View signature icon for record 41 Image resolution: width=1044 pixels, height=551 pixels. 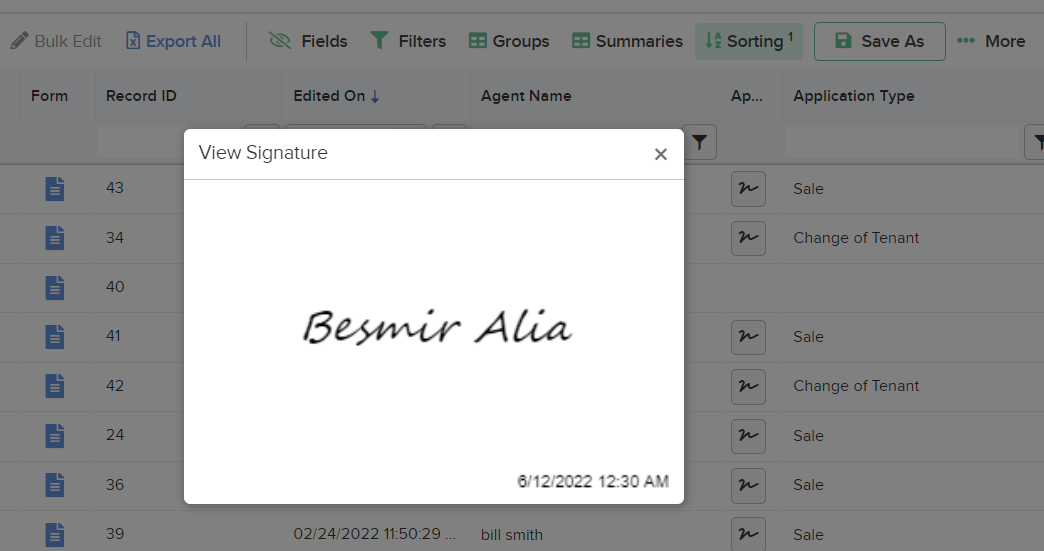tap(748, 337)
